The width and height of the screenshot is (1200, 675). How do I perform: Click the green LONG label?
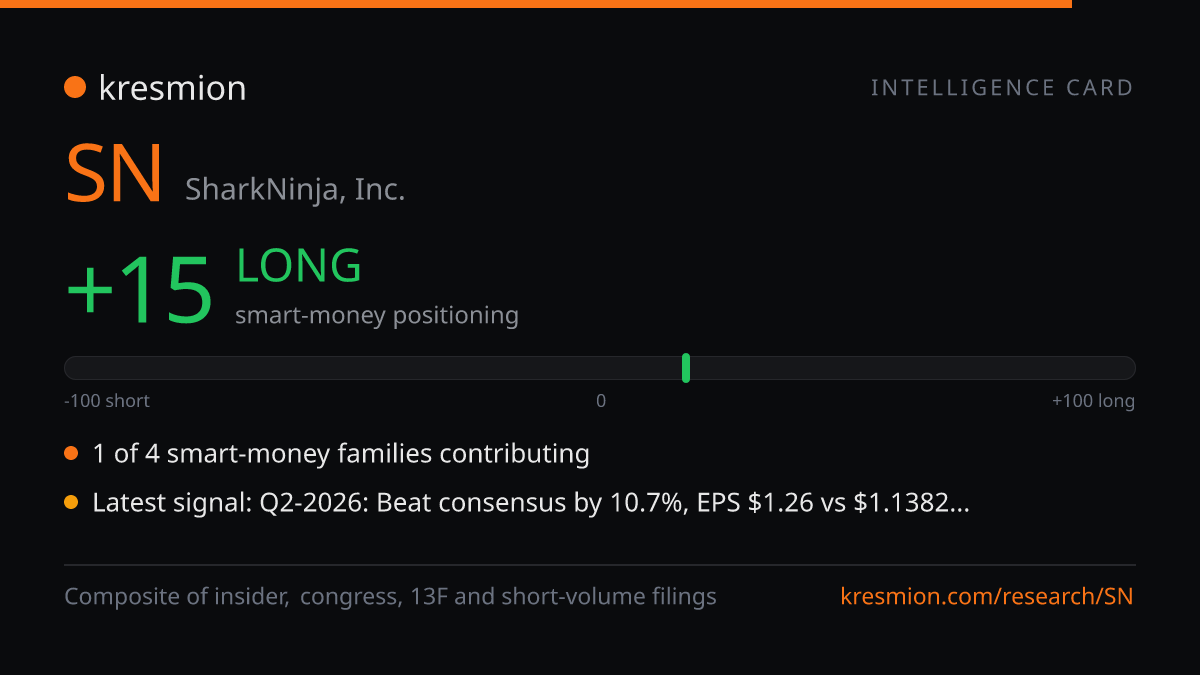click(x=298, y=266)
